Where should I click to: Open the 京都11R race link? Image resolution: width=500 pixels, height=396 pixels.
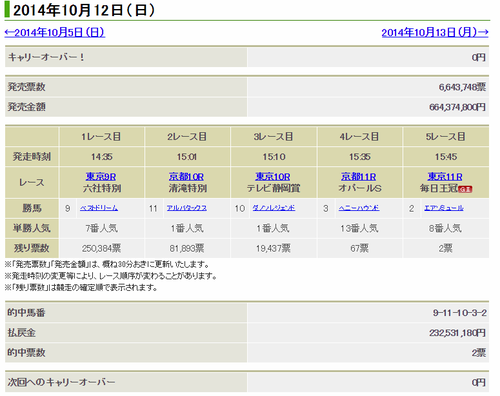pyautogui.click(x=359, y=176)
